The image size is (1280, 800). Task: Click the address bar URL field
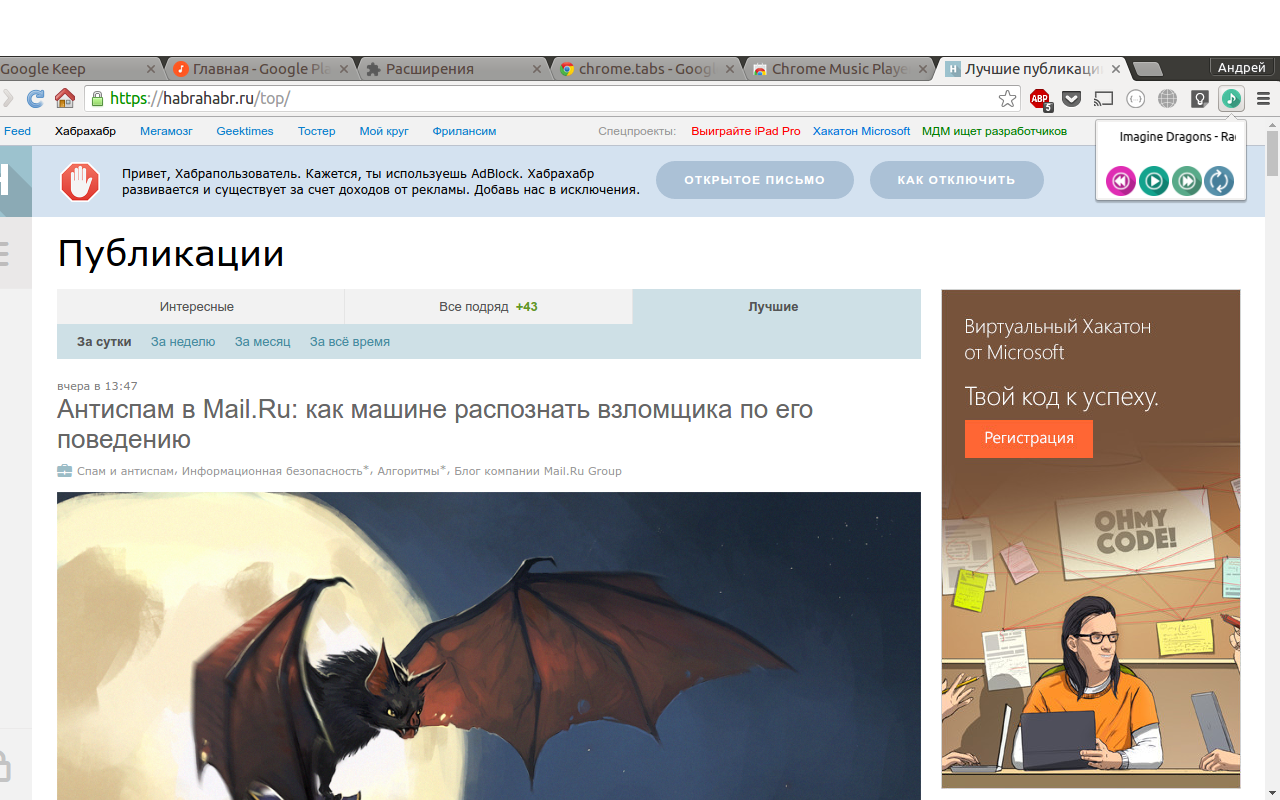coord(550,99)
